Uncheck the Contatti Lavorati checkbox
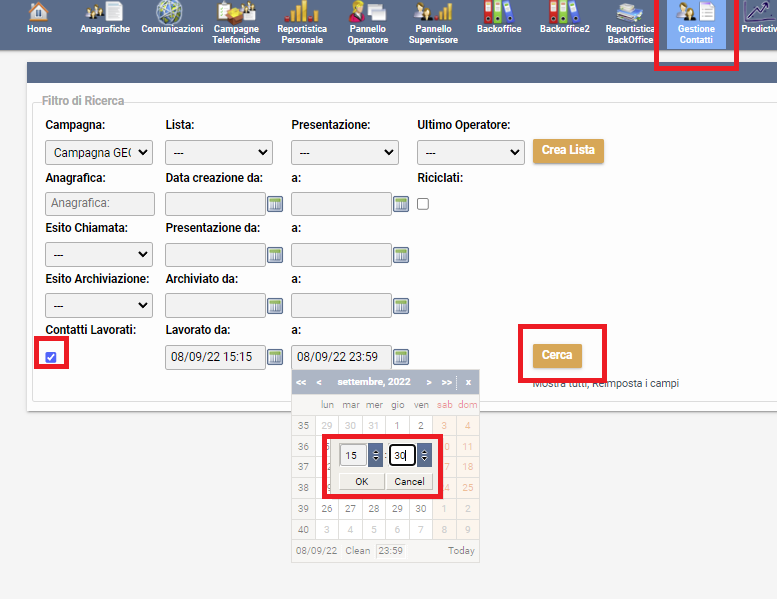Screen dimensions: 777x599 point(51,357)
